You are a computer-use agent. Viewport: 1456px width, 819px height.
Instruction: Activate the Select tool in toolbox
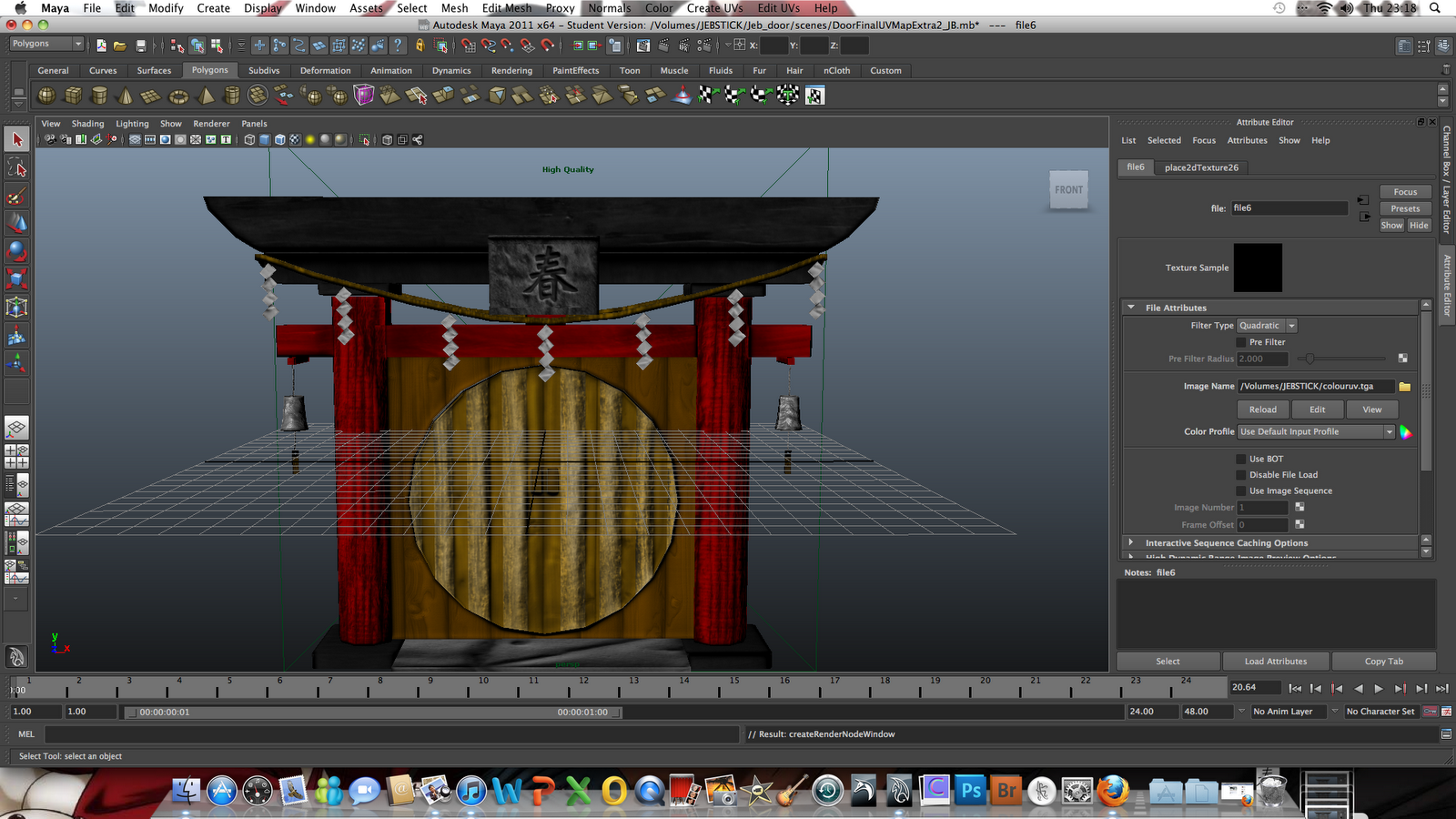16,139
